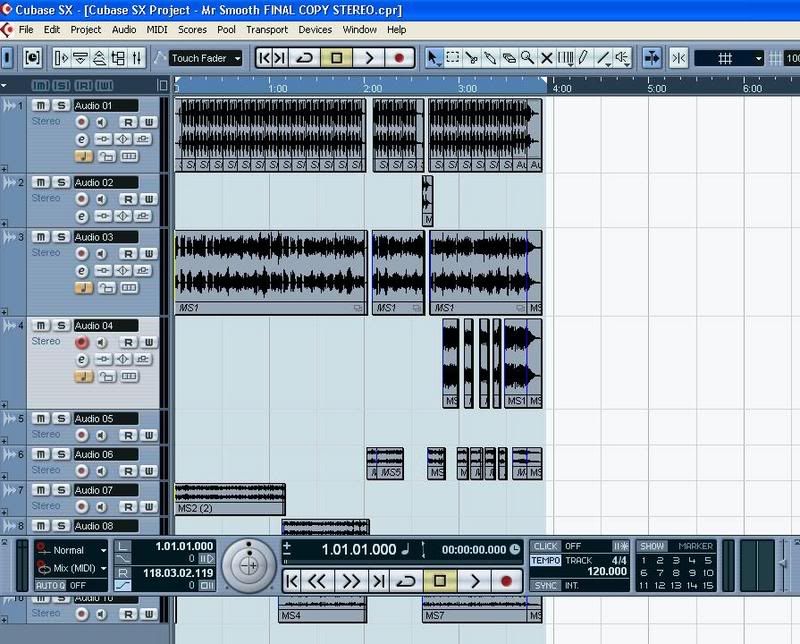Click SHOW marker button in transport

652,546
